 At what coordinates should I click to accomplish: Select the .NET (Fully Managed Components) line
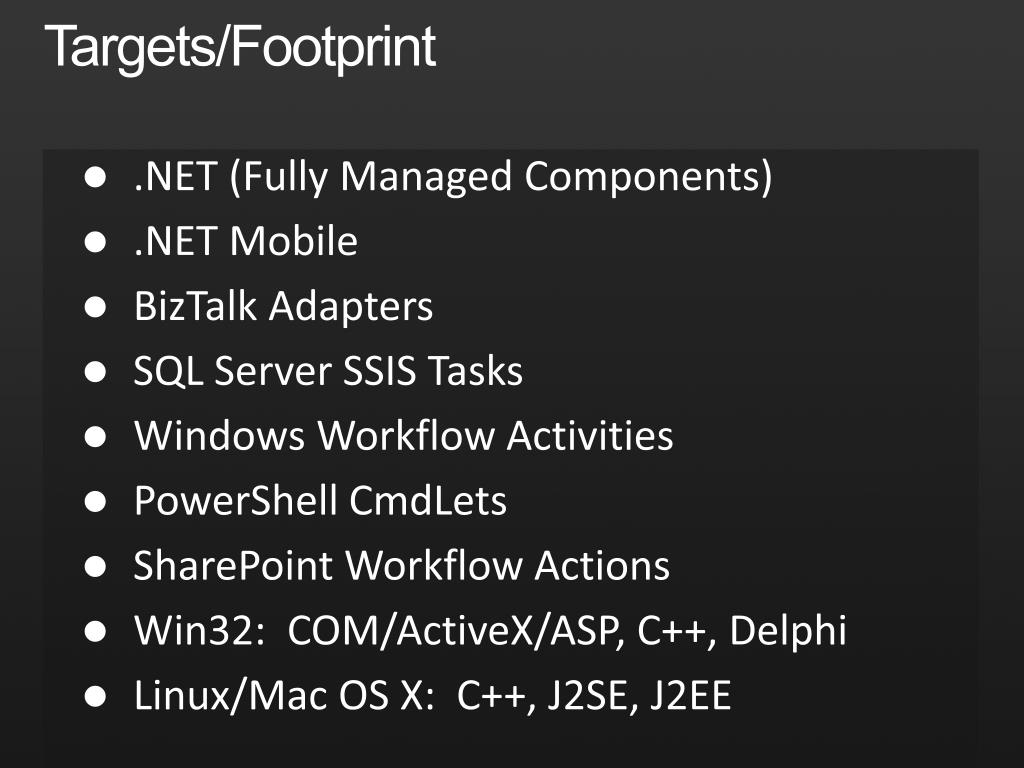pos(453,177)
